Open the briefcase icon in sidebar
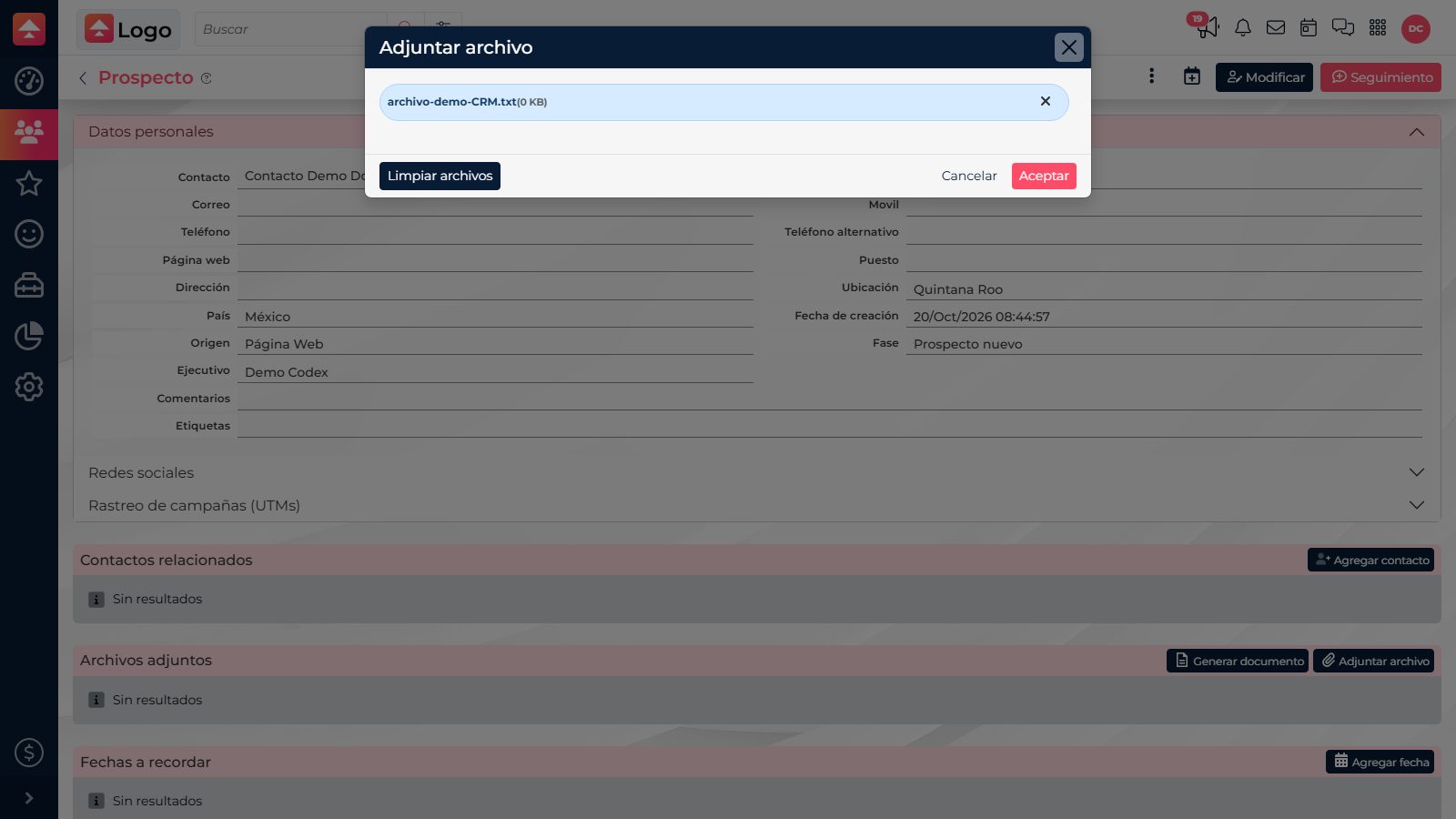This screenshot has width=1456, height=819. 29,285
